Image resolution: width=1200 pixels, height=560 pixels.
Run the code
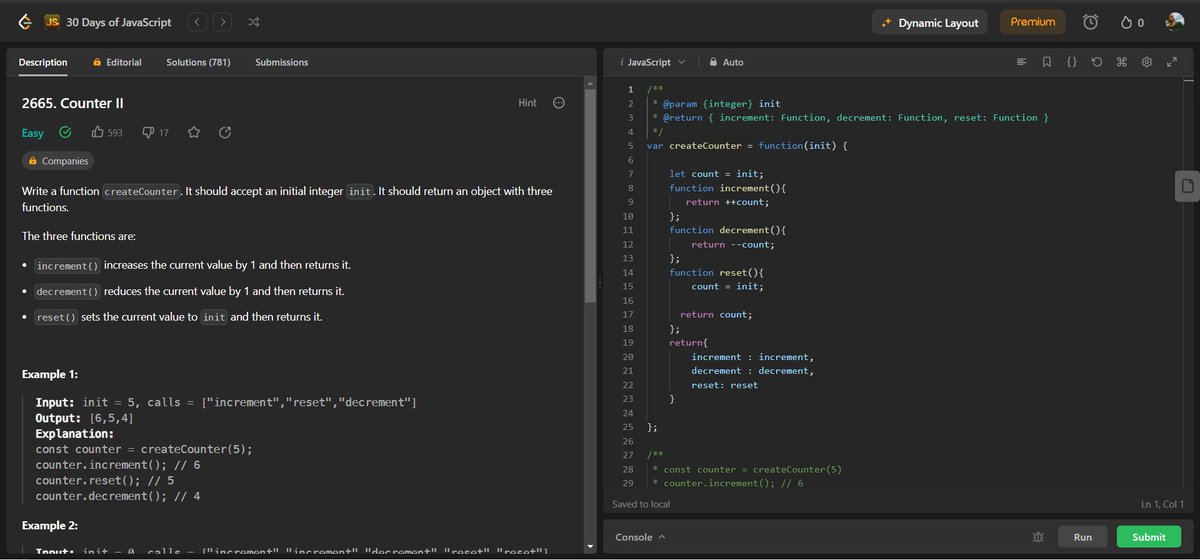pyautogui.click(x=1082, y=537)
